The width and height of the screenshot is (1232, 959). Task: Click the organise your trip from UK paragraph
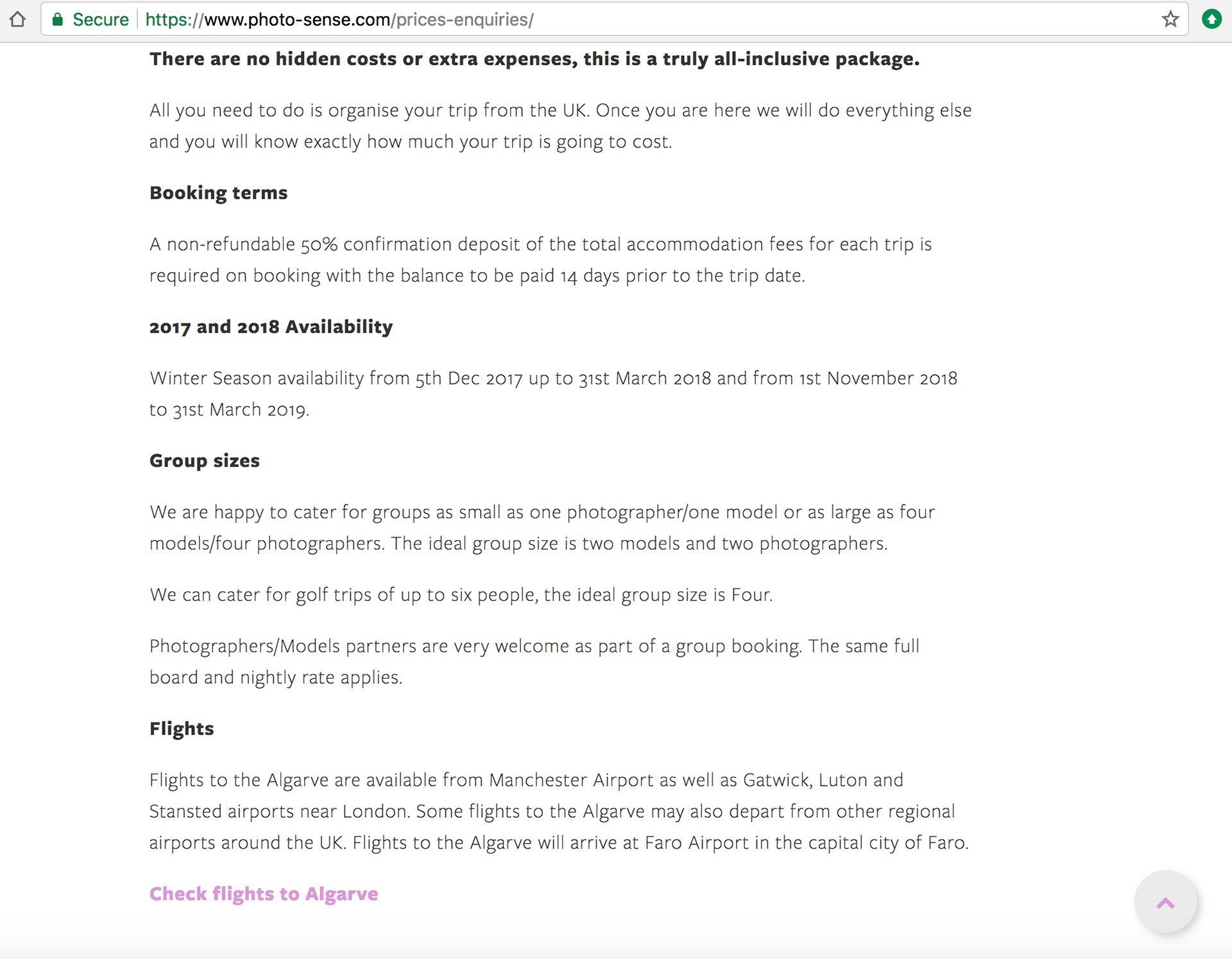point(560,126)
